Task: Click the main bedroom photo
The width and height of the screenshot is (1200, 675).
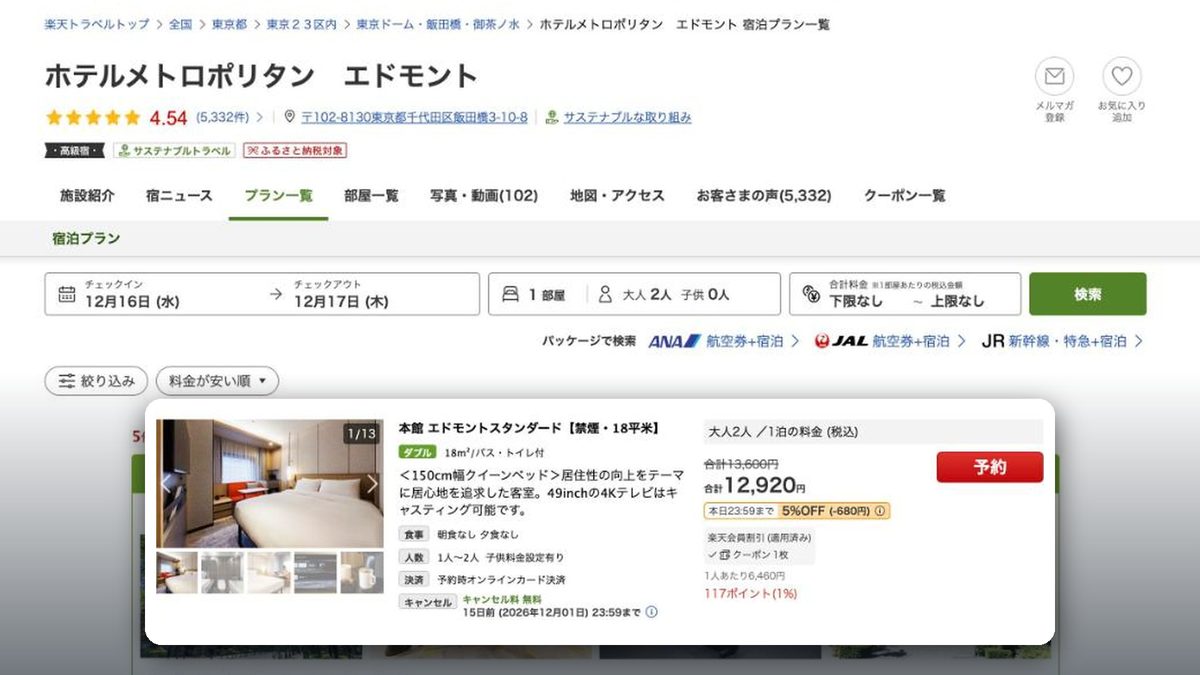Action: (x=270, y=483)
